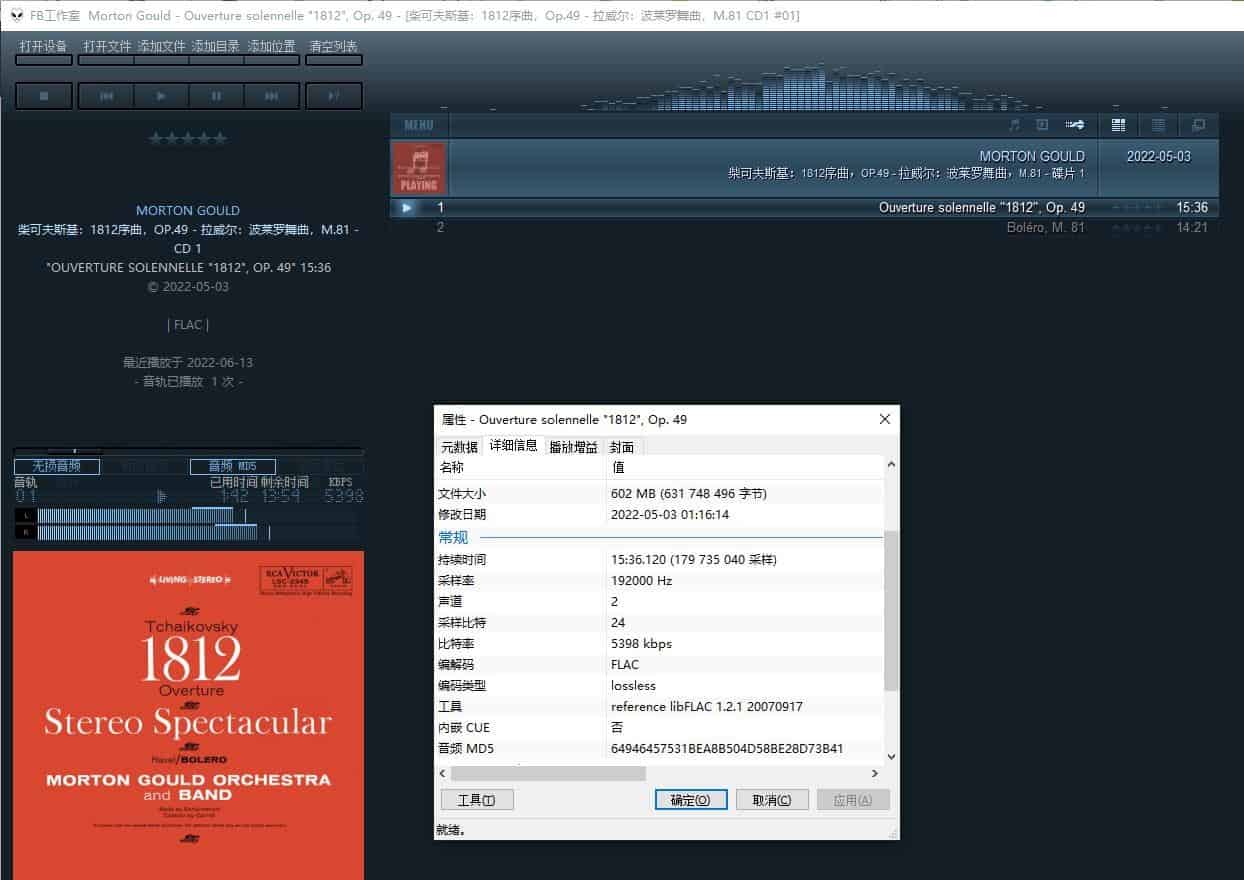Stop playback with the square stop button
Viewport: 1244px width, 880px height.
[44, 96]
